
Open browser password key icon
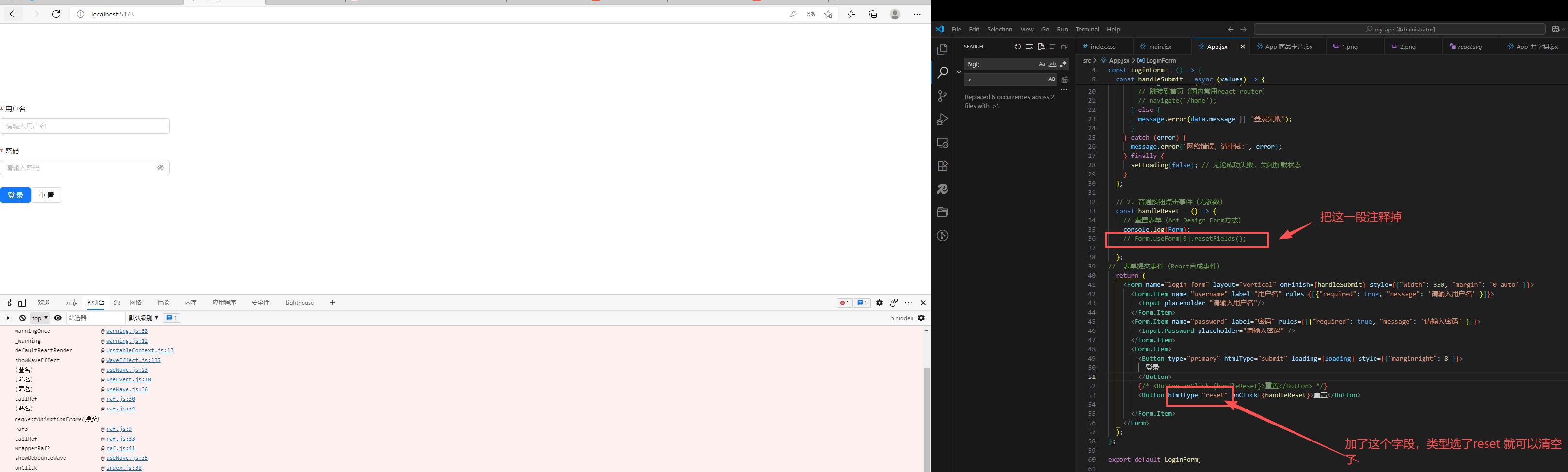tap(793, 14)
